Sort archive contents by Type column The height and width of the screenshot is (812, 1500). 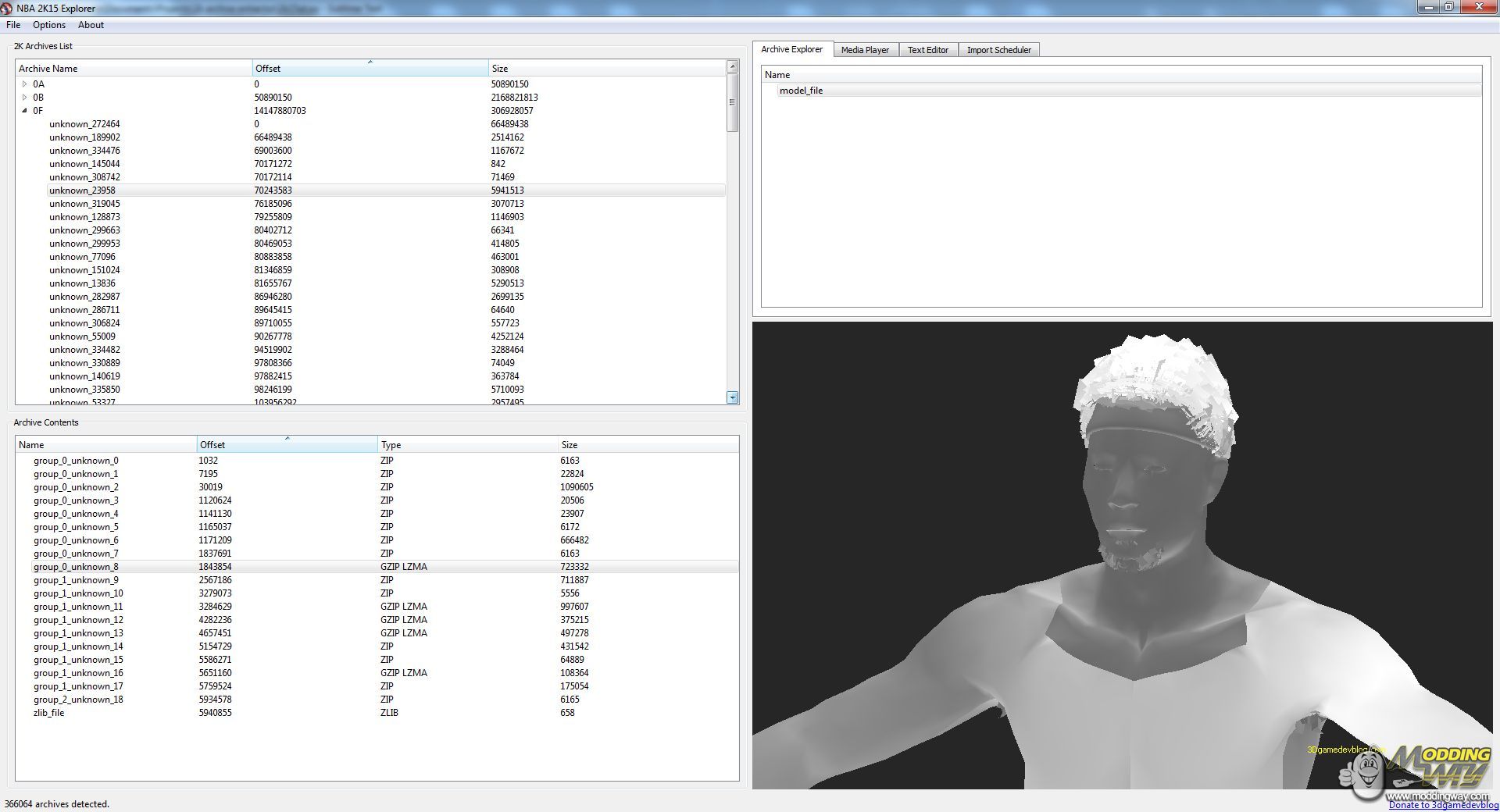(467, 445)
